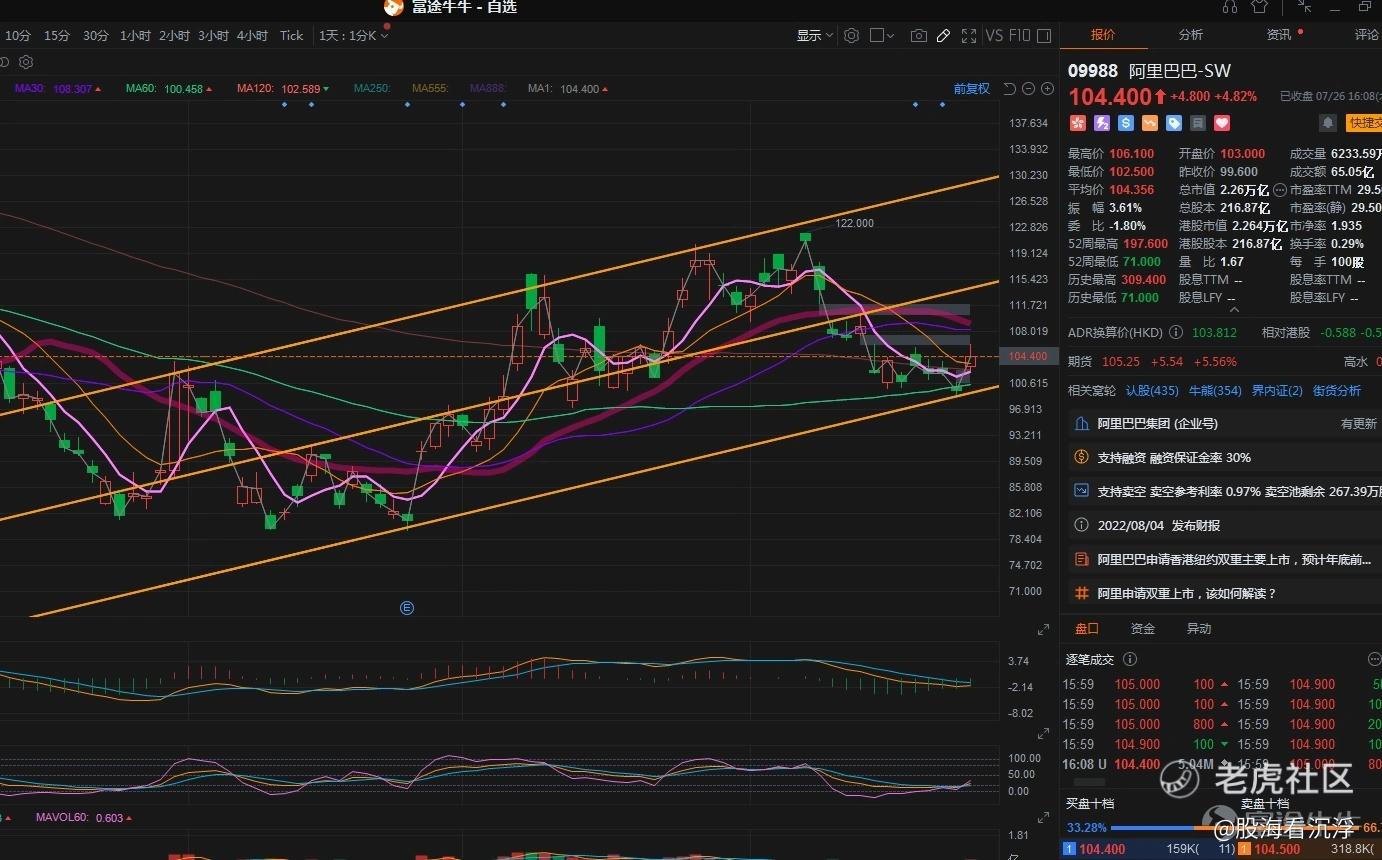Switch to the 资讯 tab
This screenshot has height=860, width=1382.
(x=1279, y=35)
